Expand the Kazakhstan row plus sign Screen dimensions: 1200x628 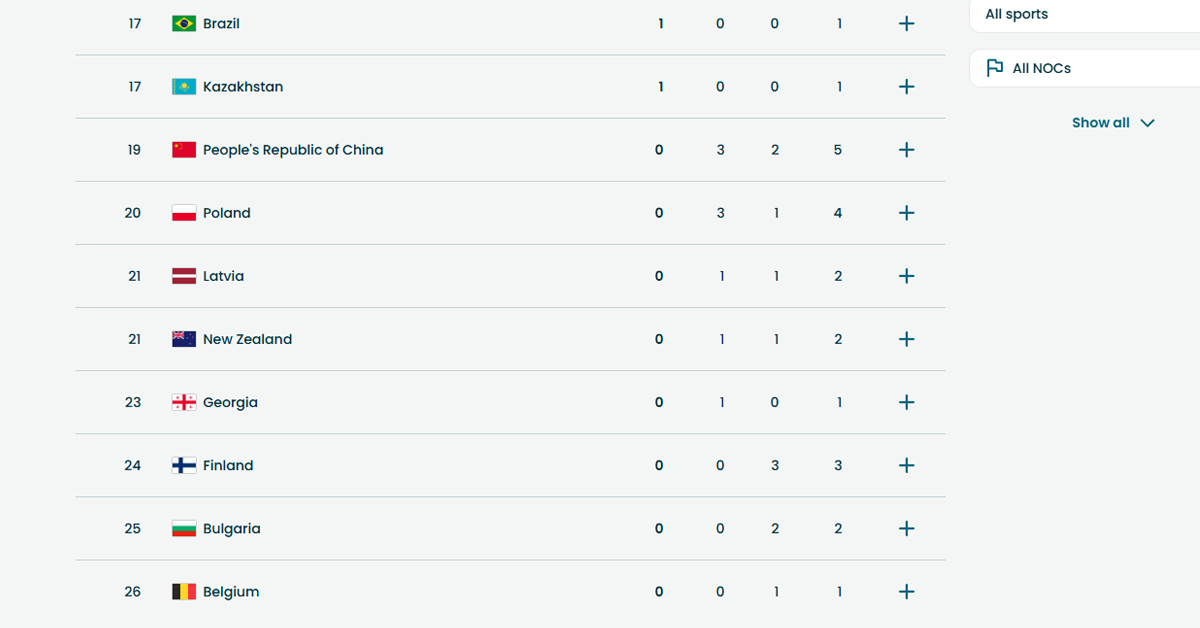point(906,87)
